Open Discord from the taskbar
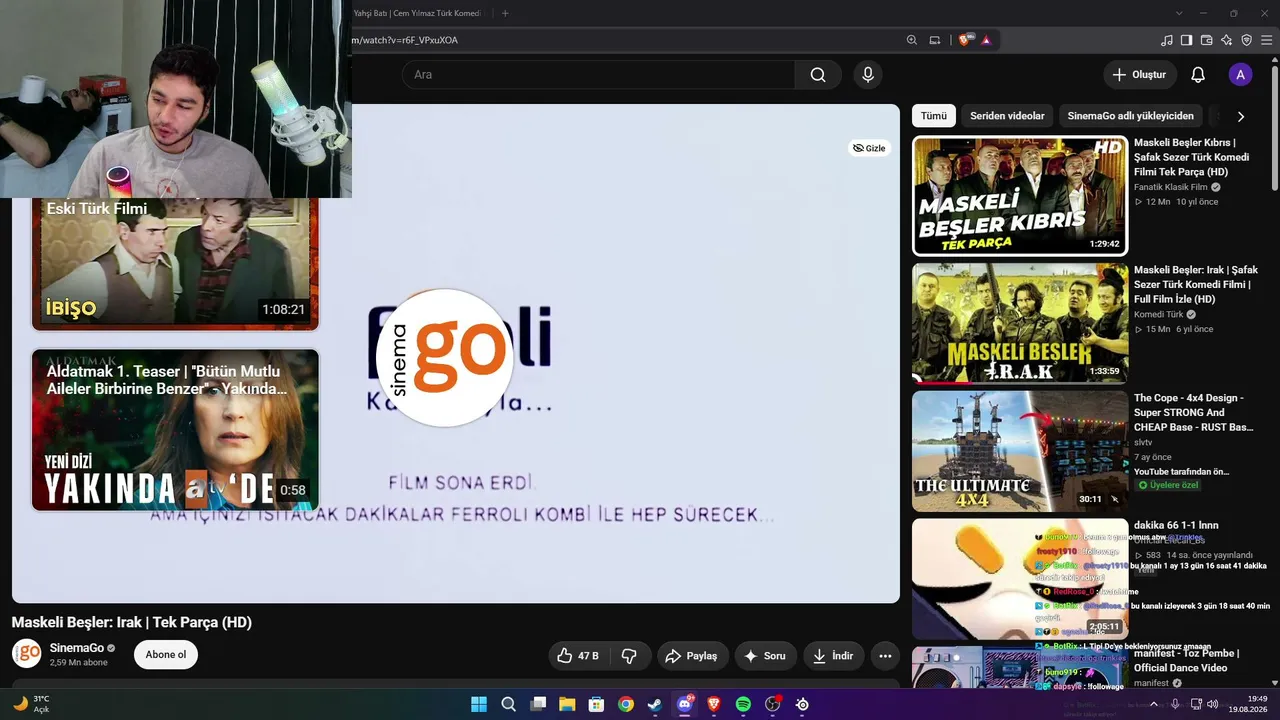Viewport: 1280px width, 720px height. click(685, 704)
